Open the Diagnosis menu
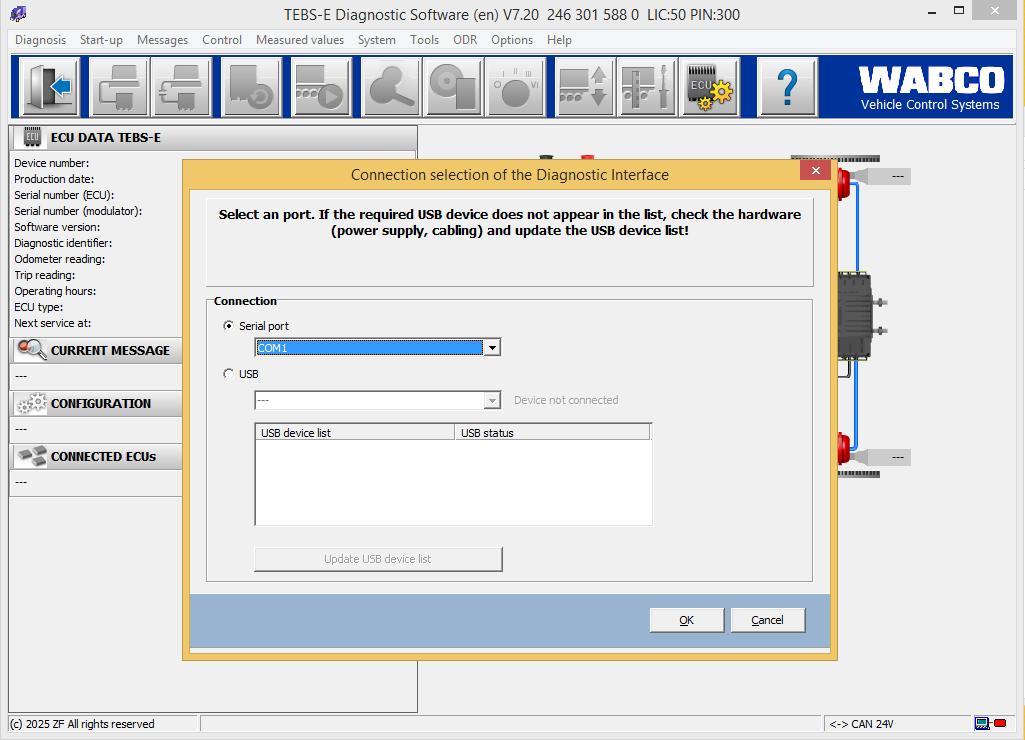The height and width of the screenshot is (740, 1025). tap(41, 40)
